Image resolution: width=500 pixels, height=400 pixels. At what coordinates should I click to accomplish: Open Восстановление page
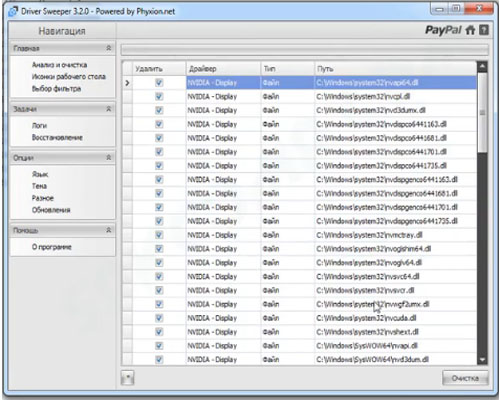(57, 137)
